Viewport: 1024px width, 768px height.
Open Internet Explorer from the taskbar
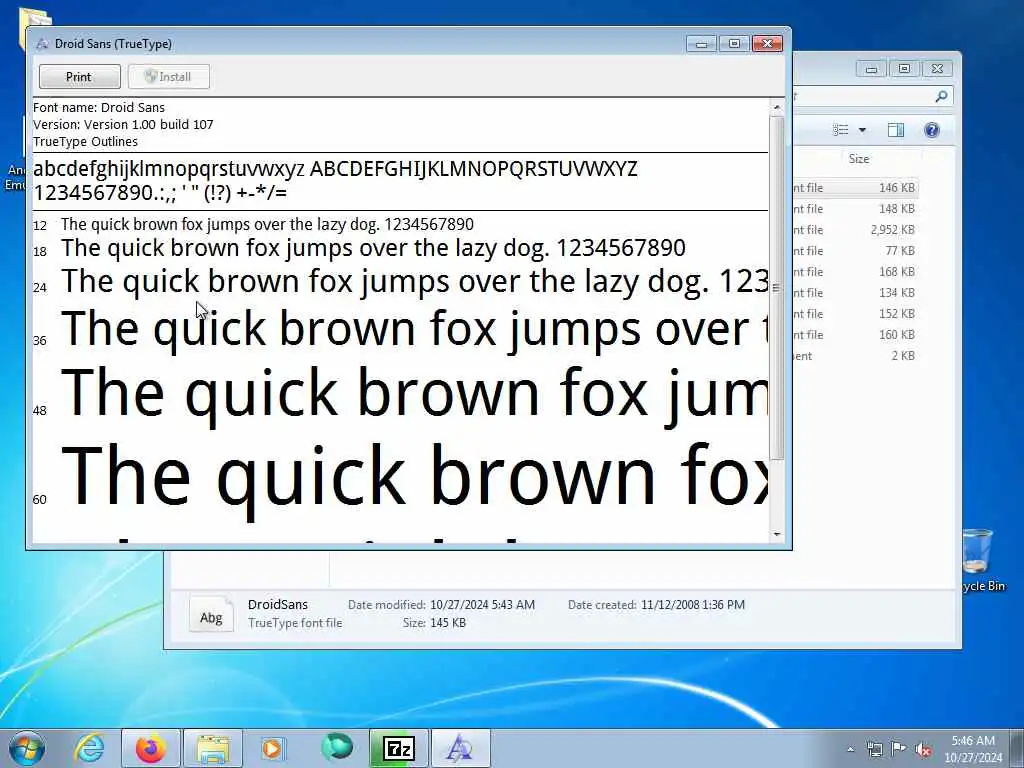(89, 748)
